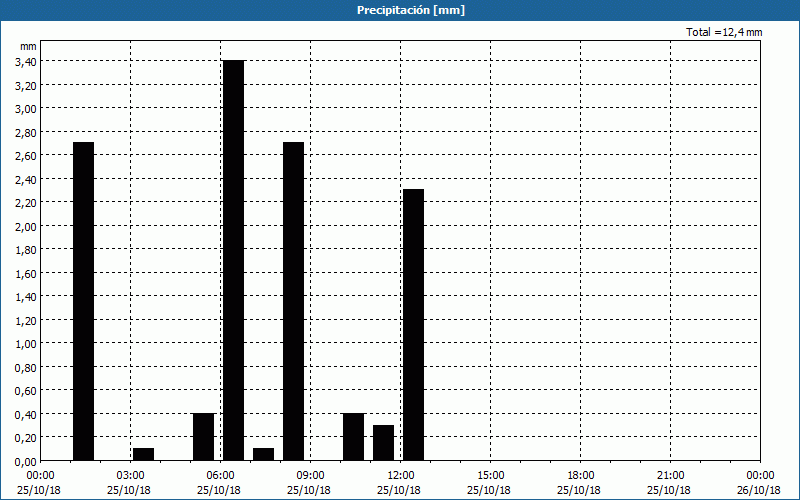The width and height of the screenshot is (800, 500).
Task: Click the 2,70 mm bar before 03:00
Action: tap(84, 301)
